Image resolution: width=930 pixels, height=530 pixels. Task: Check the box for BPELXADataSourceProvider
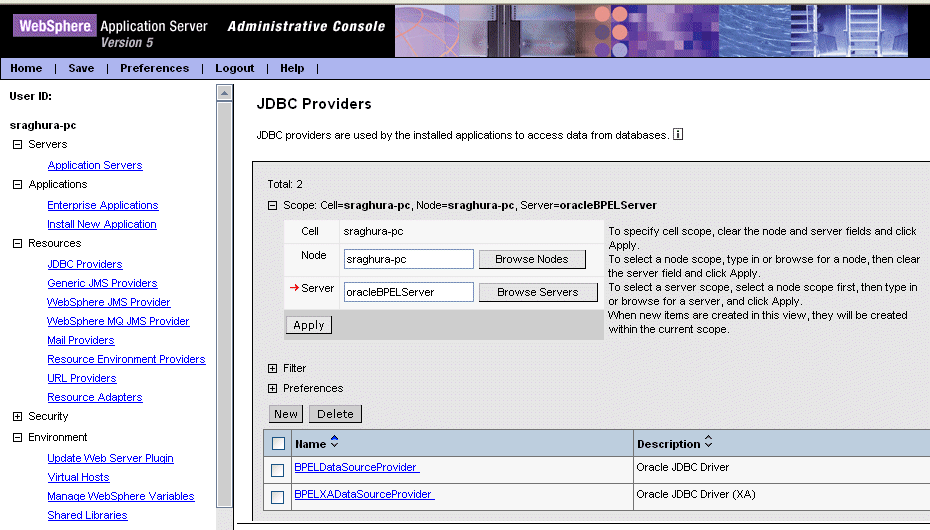pyautogui.click(x=277, y=497)
